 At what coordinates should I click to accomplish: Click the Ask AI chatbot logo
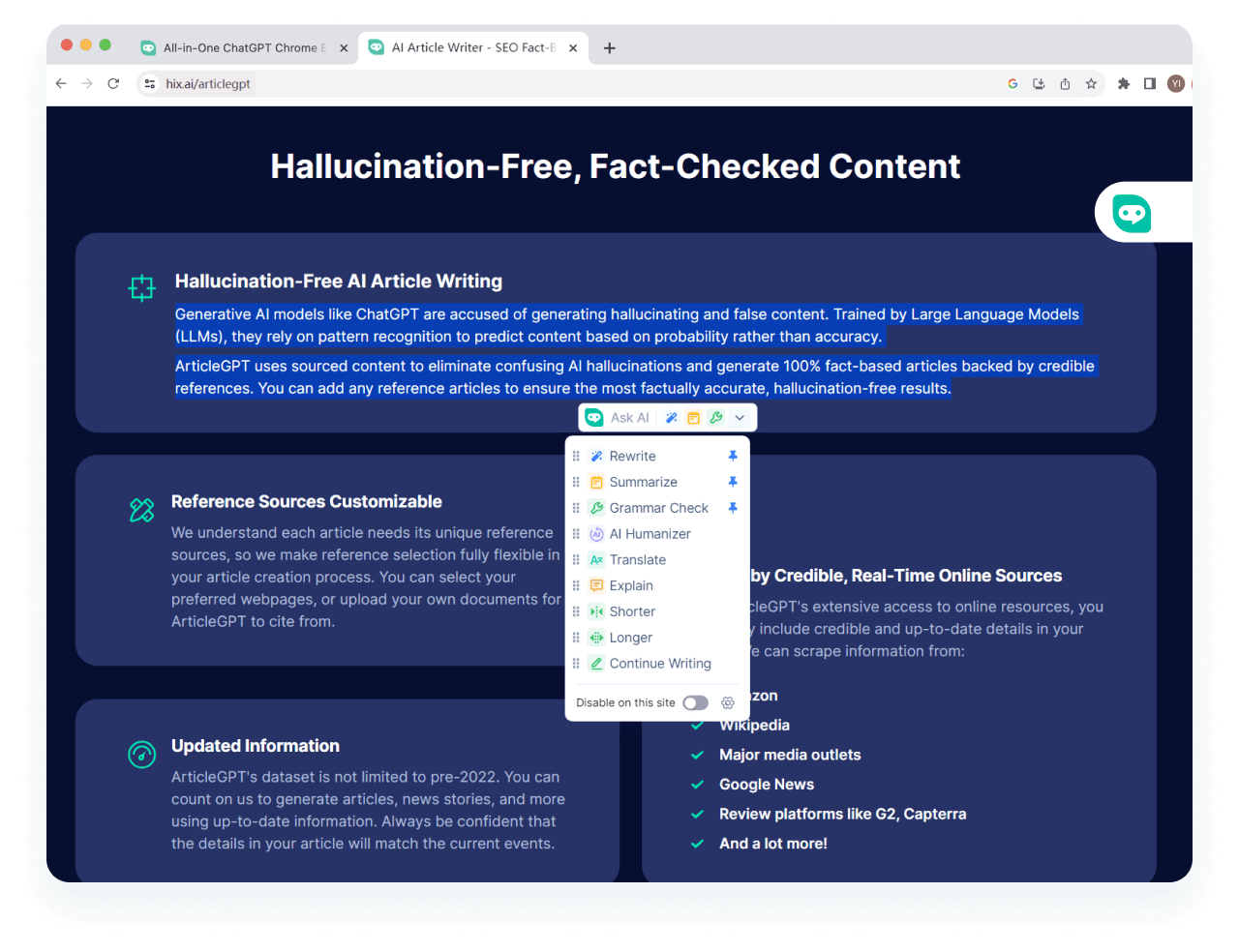pos(593,417)
